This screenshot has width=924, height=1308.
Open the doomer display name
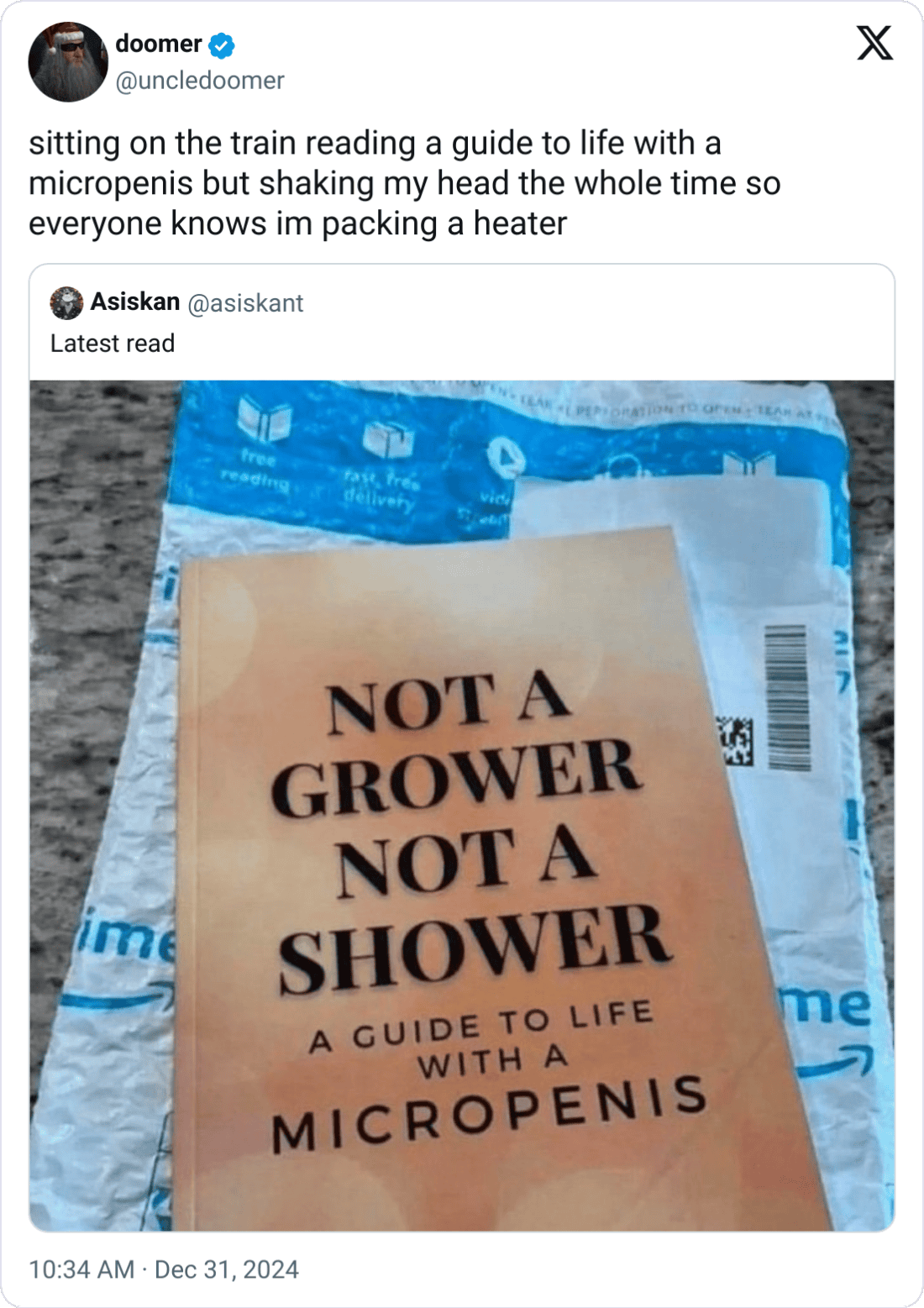158,44
